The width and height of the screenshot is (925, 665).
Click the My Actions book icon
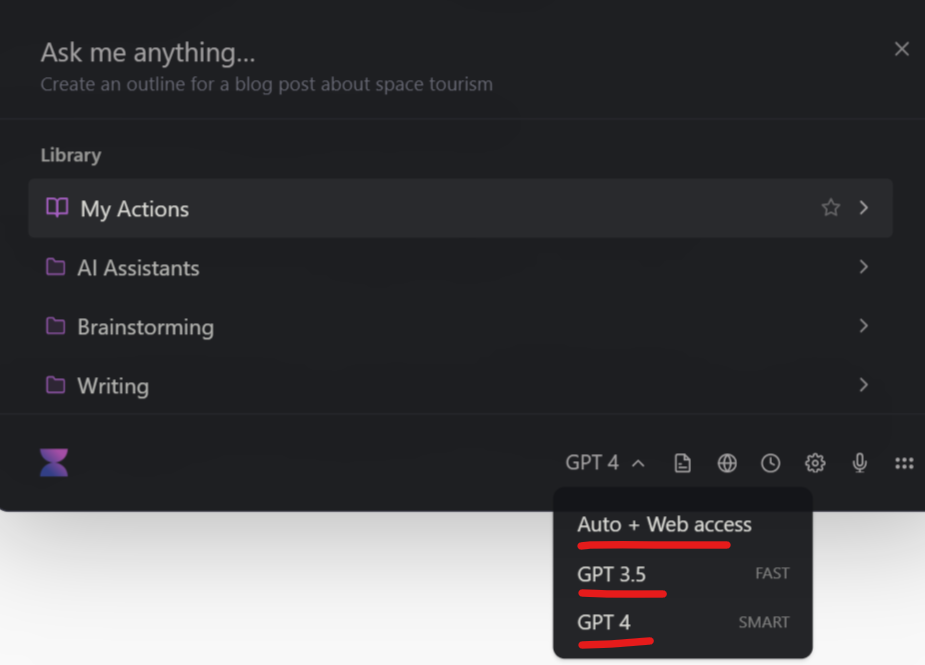pos(57,208)
